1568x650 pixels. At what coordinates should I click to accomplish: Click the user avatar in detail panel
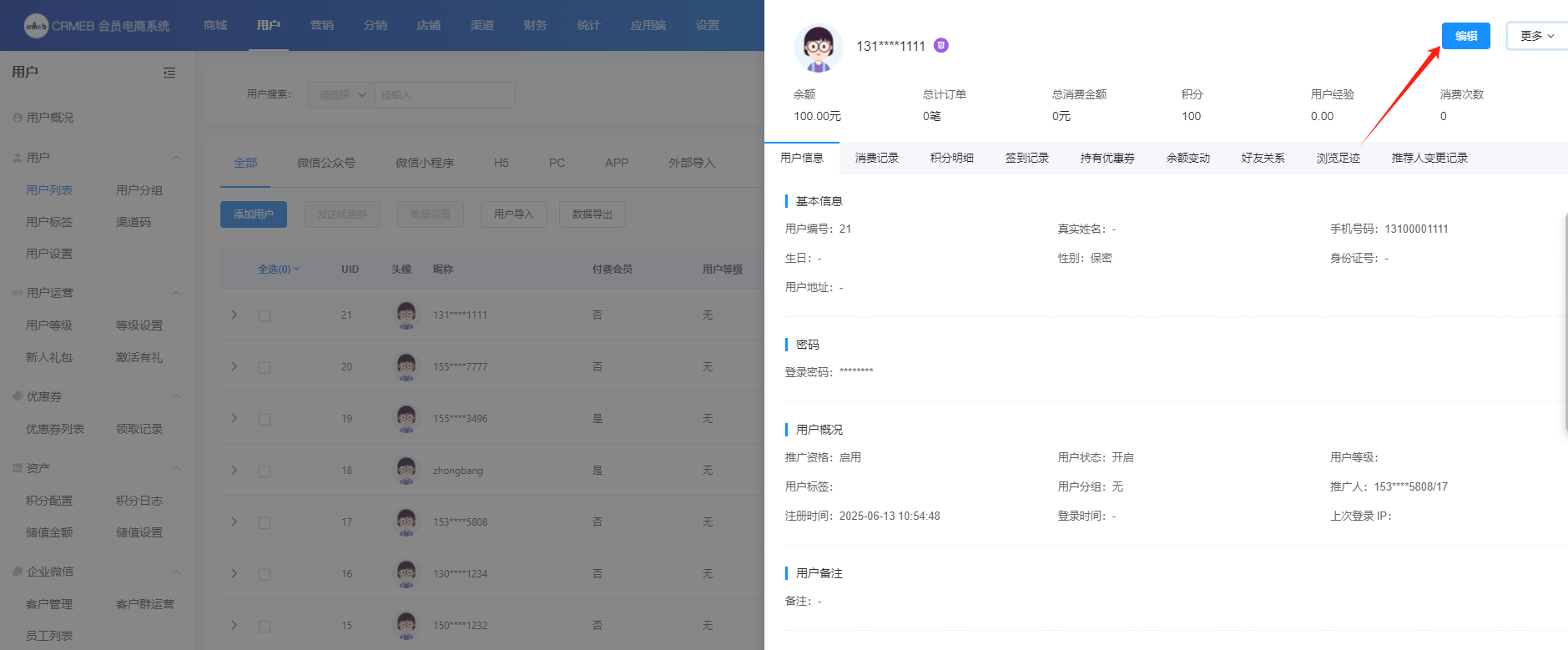coord(818,48)
